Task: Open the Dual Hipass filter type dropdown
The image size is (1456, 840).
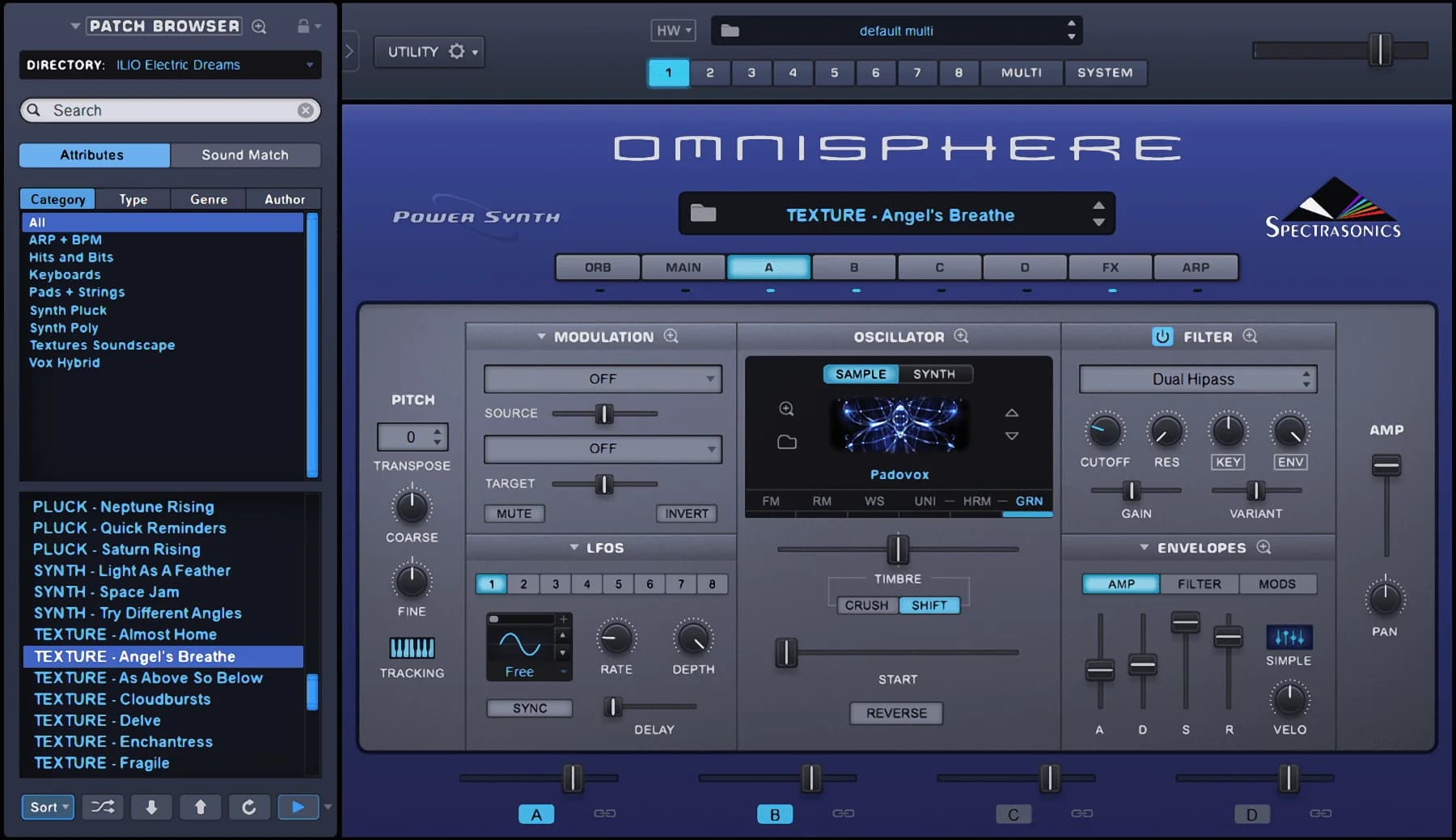Action: tap(1197, 379)
